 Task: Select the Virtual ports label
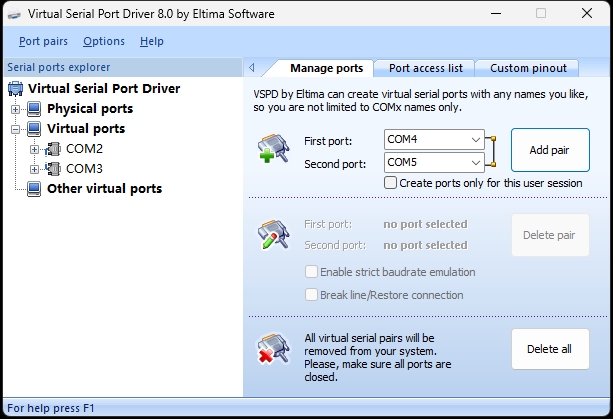(x=86, y=129)
